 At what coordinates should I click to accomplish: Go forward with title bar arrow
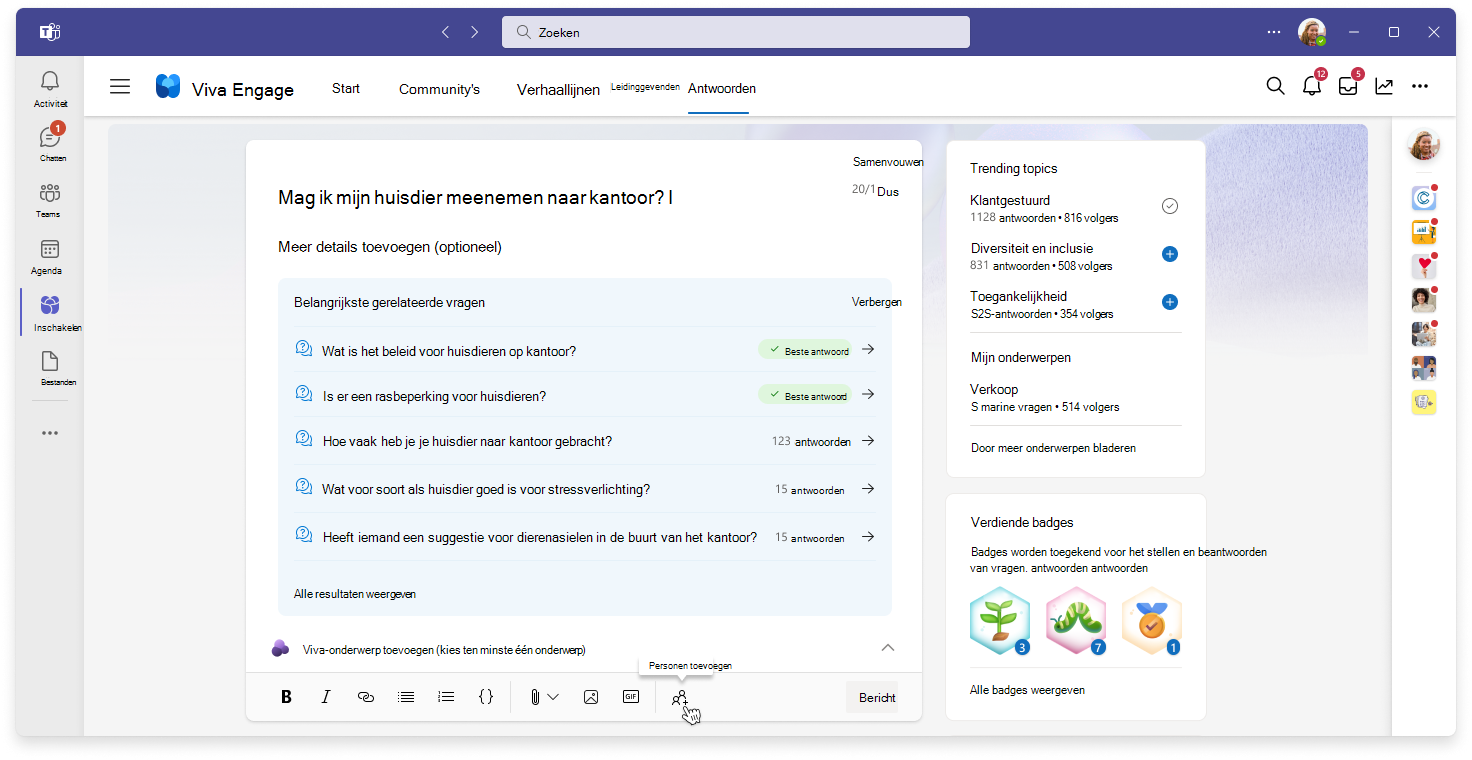click(474, 32)
